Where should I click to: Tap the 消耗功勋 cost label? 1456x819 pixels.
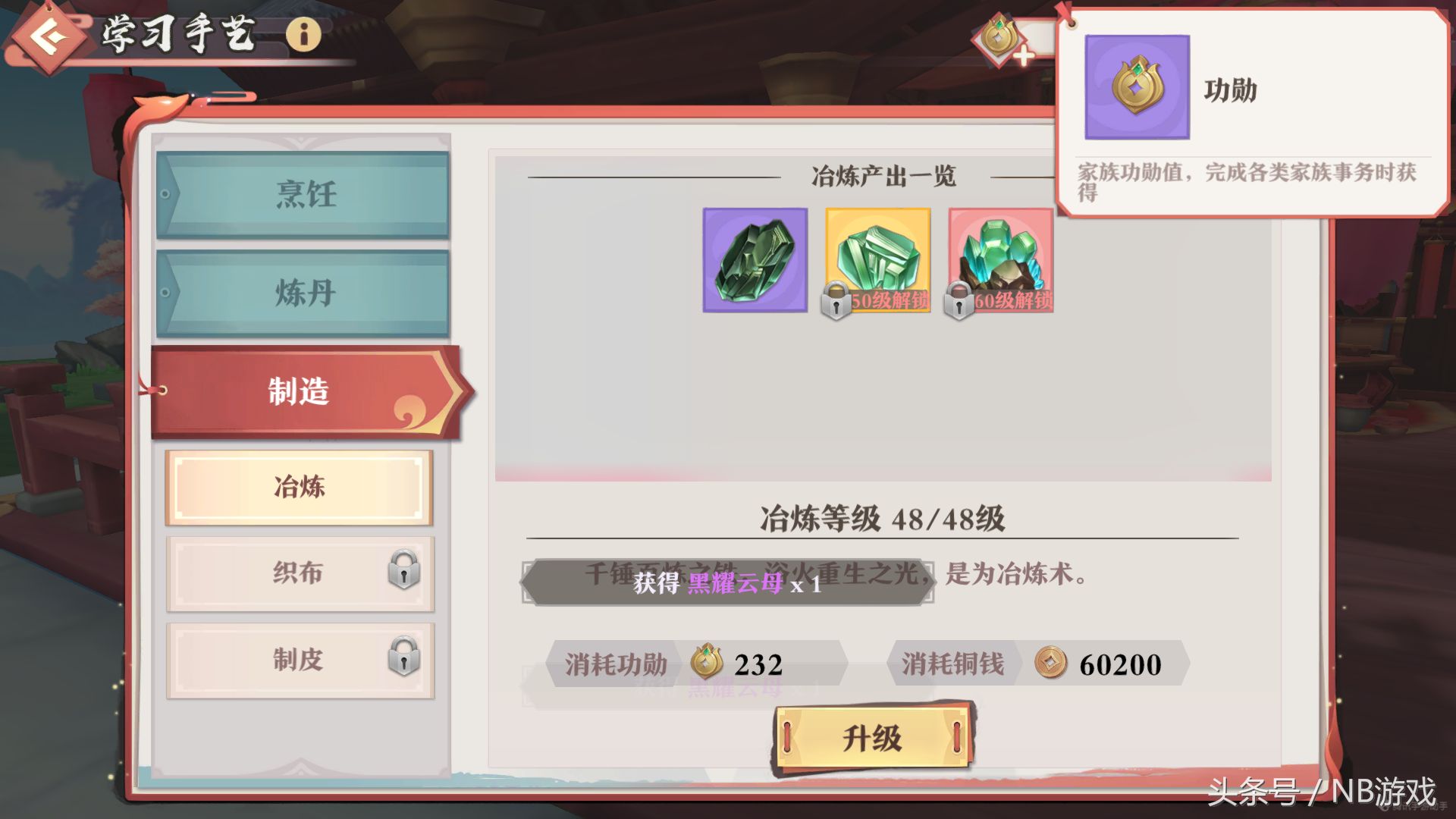(616, 664)
